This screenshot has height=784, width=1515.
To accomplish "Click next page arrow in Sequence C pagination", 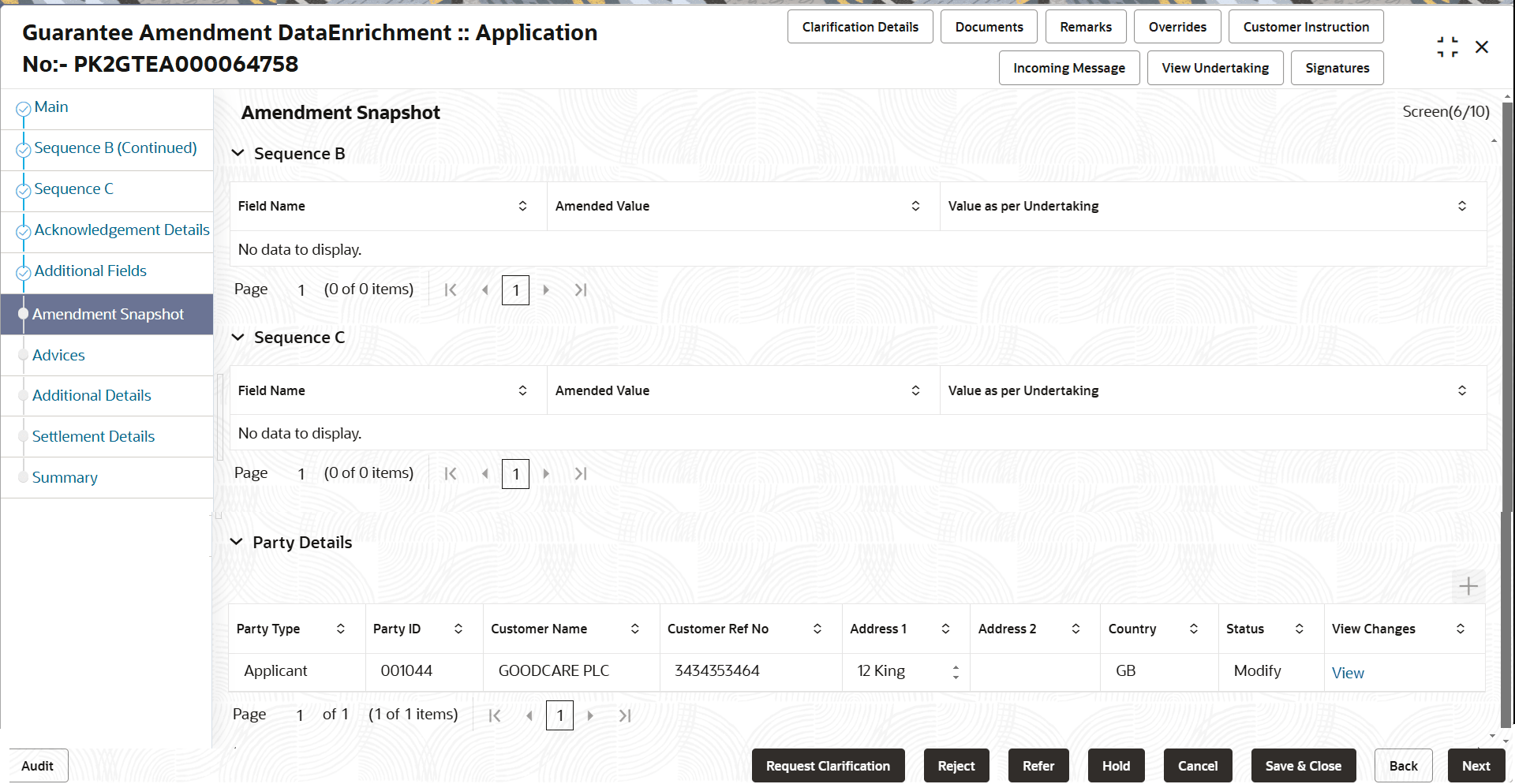I will 546,473.
